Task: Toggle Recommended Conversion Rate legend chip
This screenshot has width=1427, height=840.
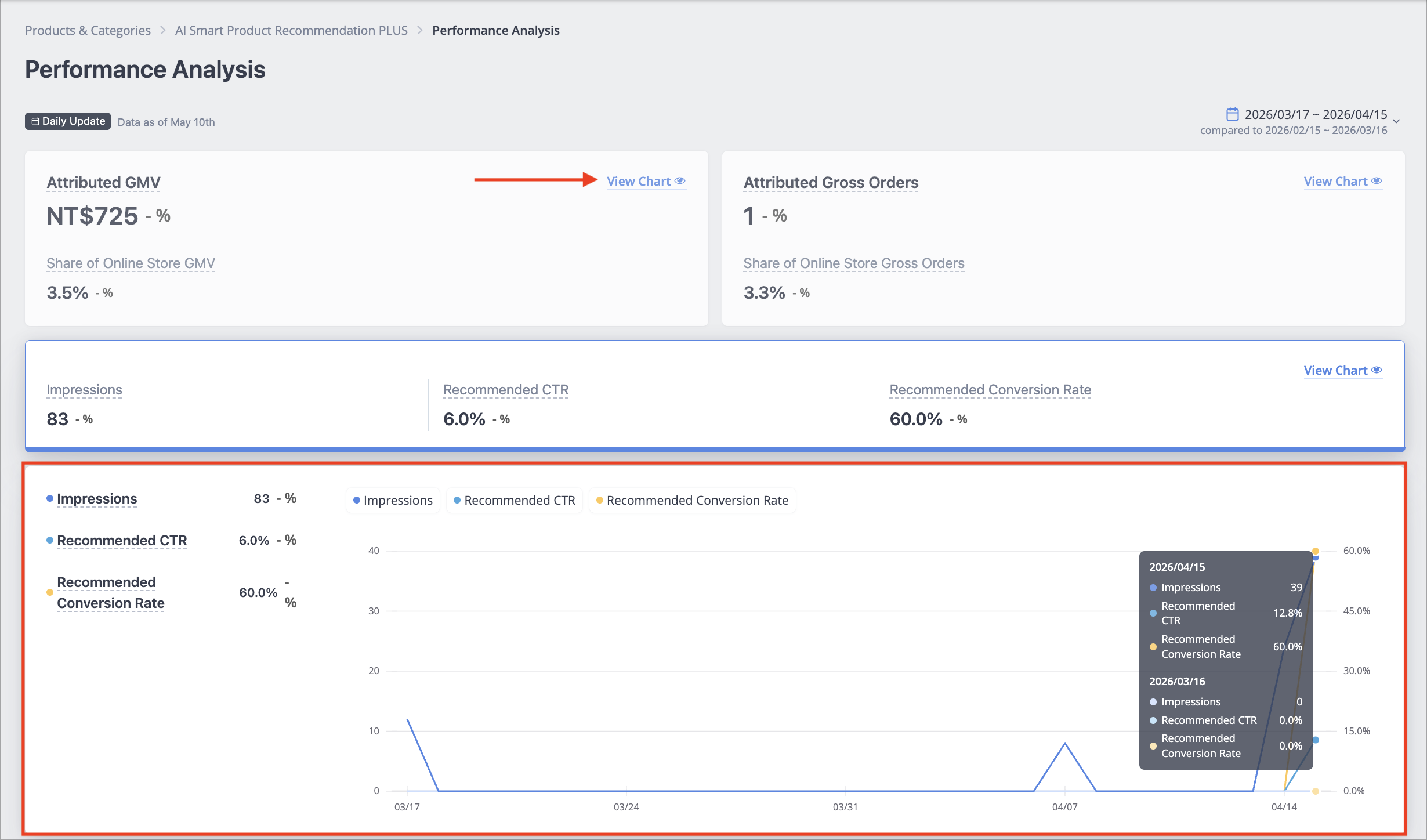Action: 692,500
